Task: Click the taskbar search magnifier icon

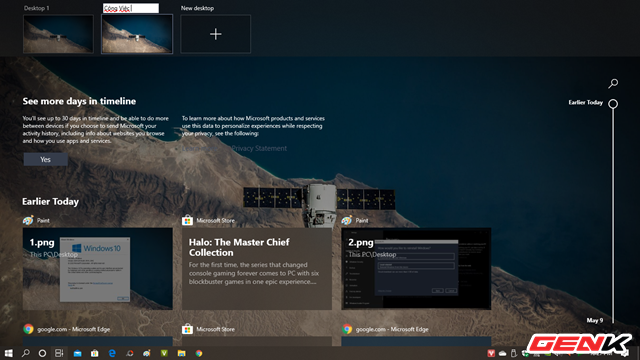Action: coord(25,353)
